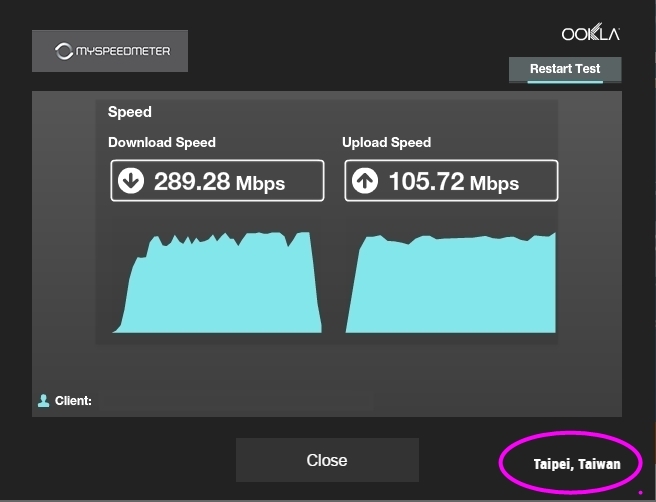
Task: Click the MySpeedMeter logo
Action: click(110, 50)
